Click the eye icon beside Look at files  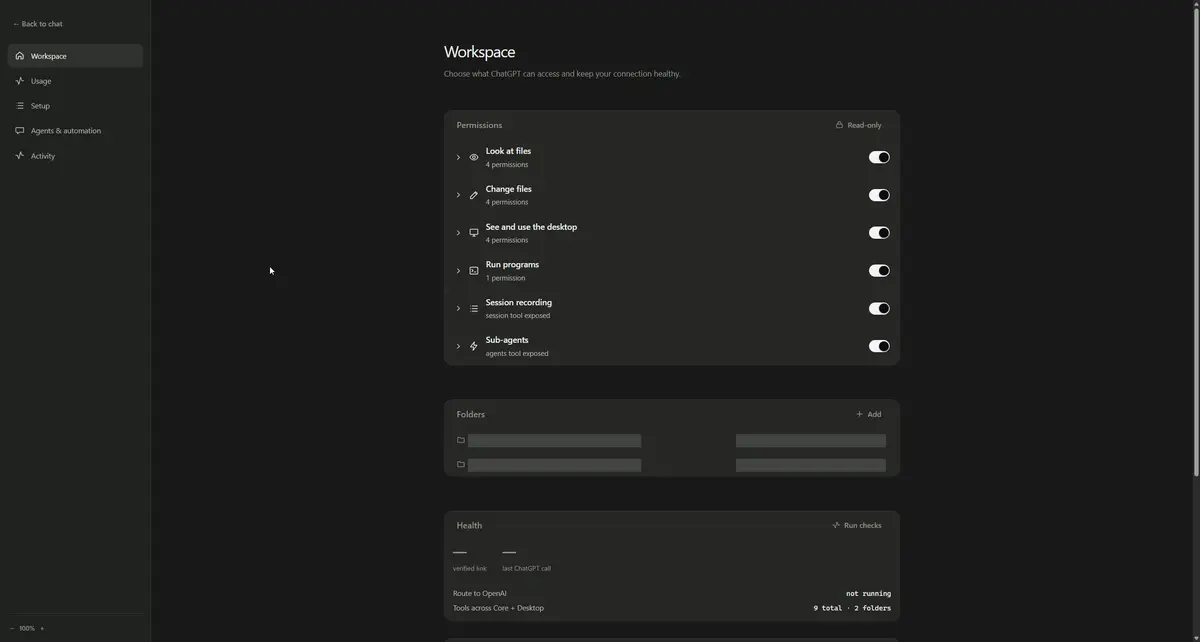474,157
